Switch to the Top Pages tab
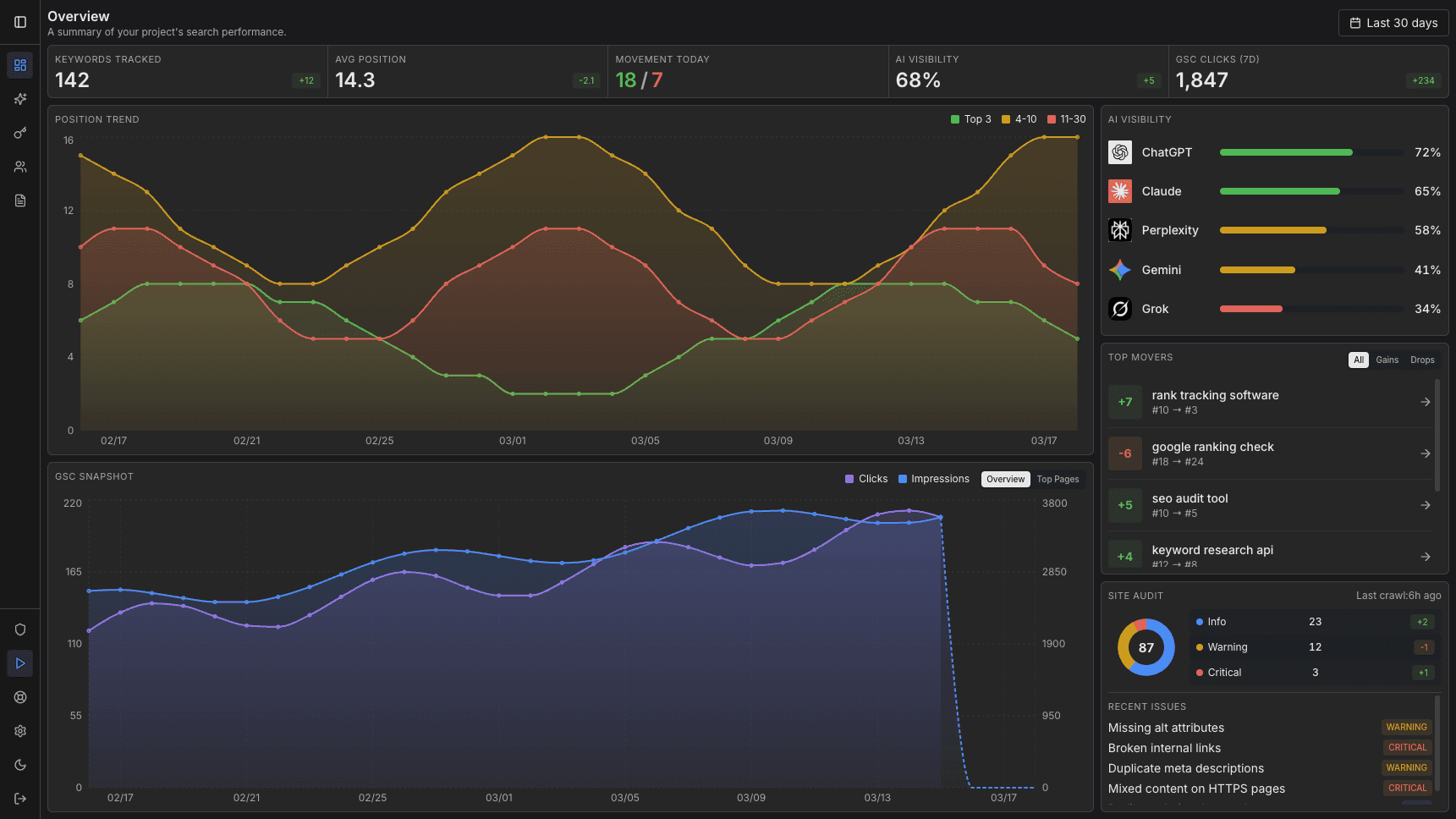The height and width of the screenshot is (819, 1456). click(1058, 479)
